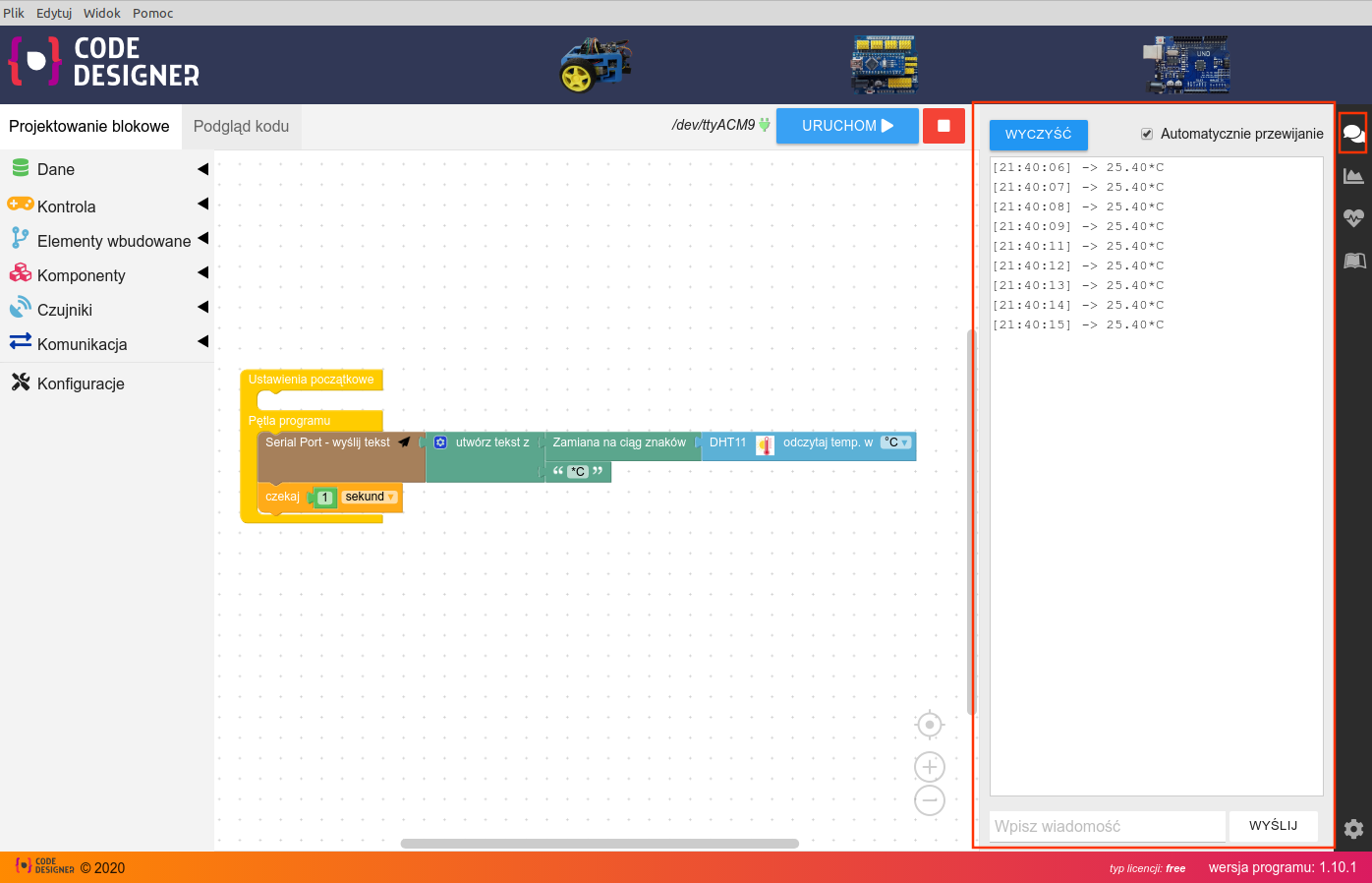Zoom in the workspace with plus icon
Image resolution: width=1372 pixels, height=883 pixels.
tap(929, 767)
